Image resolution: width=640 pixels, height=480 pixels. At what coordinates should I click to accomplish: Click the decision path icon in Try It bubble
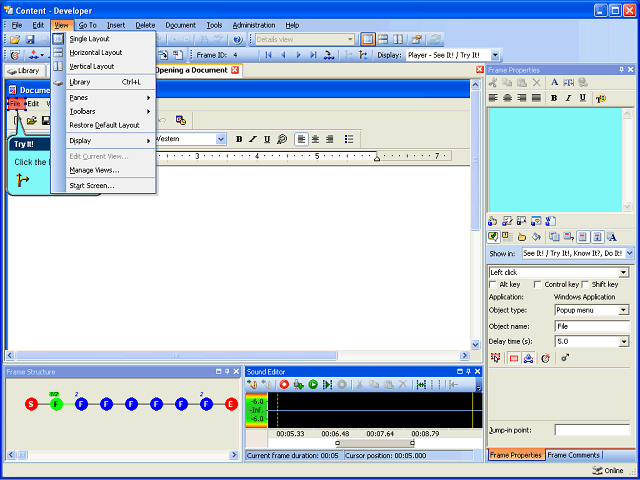point(22,180)
